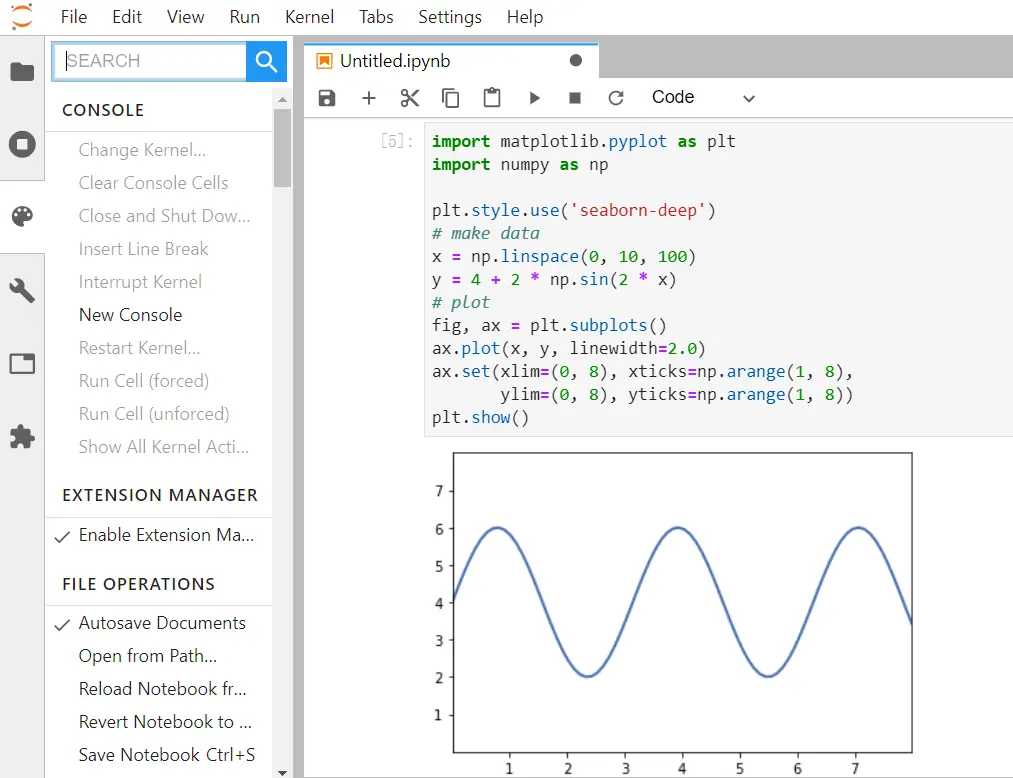Open the Code cell type dropdown
This screenshot has height=778, width=1013.
702,98
